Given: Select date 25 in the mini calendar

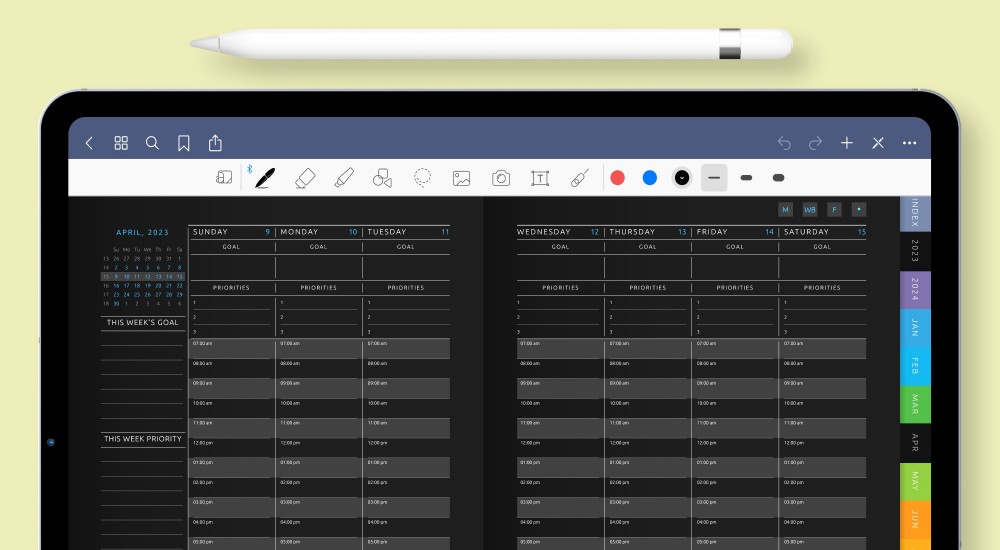Looking at the screenshot, I should click(137, 295).
